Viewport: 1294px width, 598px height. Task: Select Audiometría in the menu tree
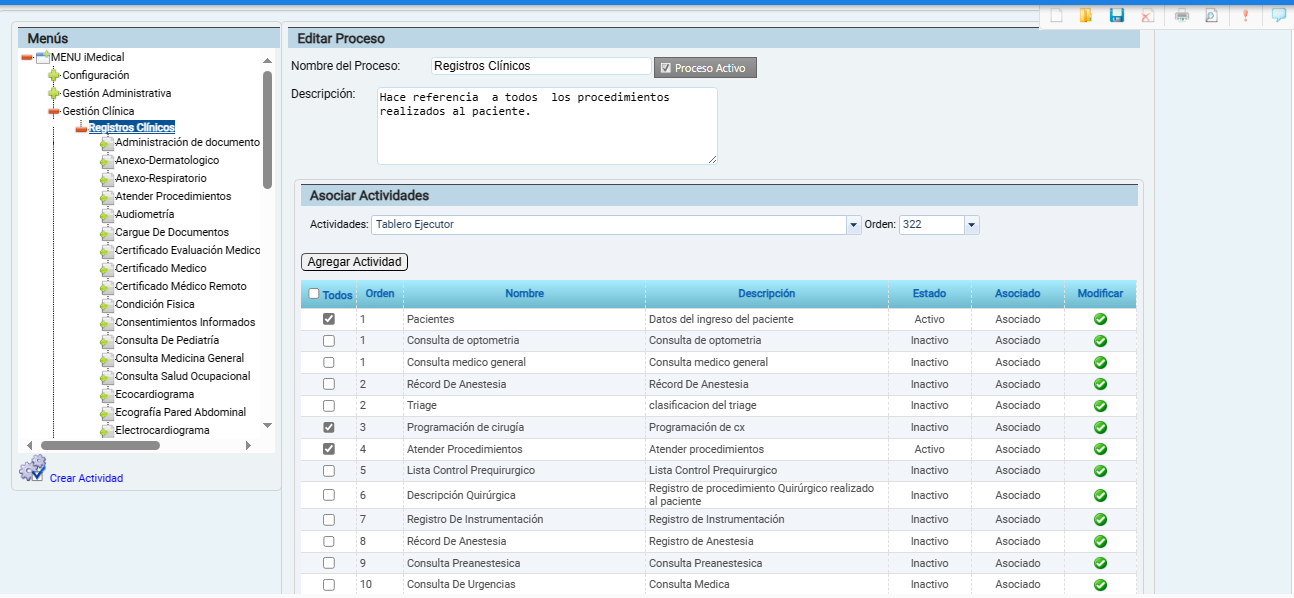click(x=144, y=214)
